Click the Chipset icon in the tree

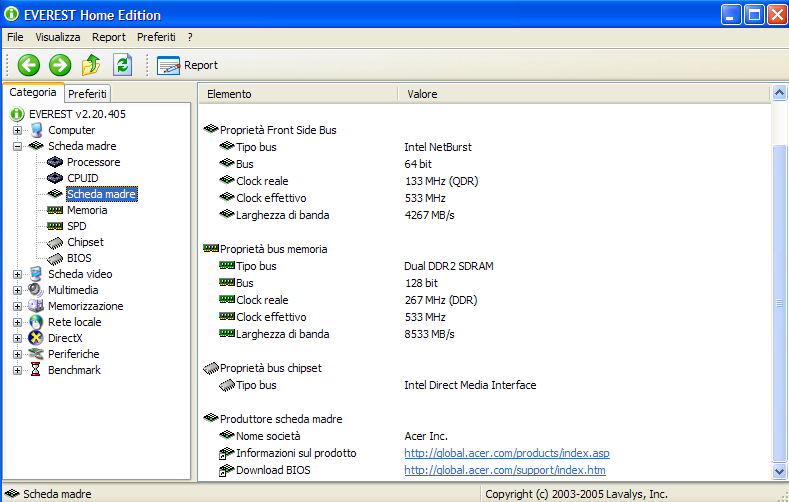pos(54,242)
